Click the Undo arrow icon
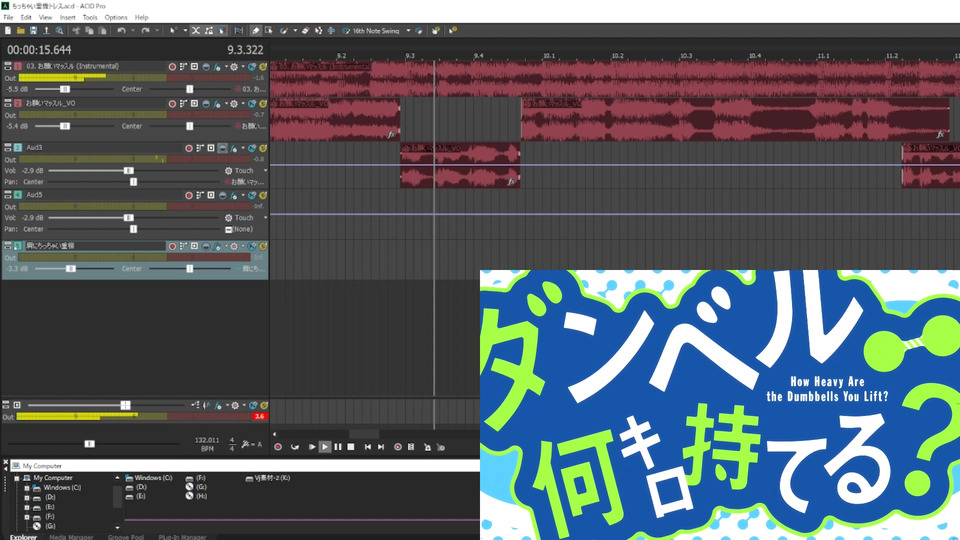This screenshot has height=540, width=960. pos(121,30)
